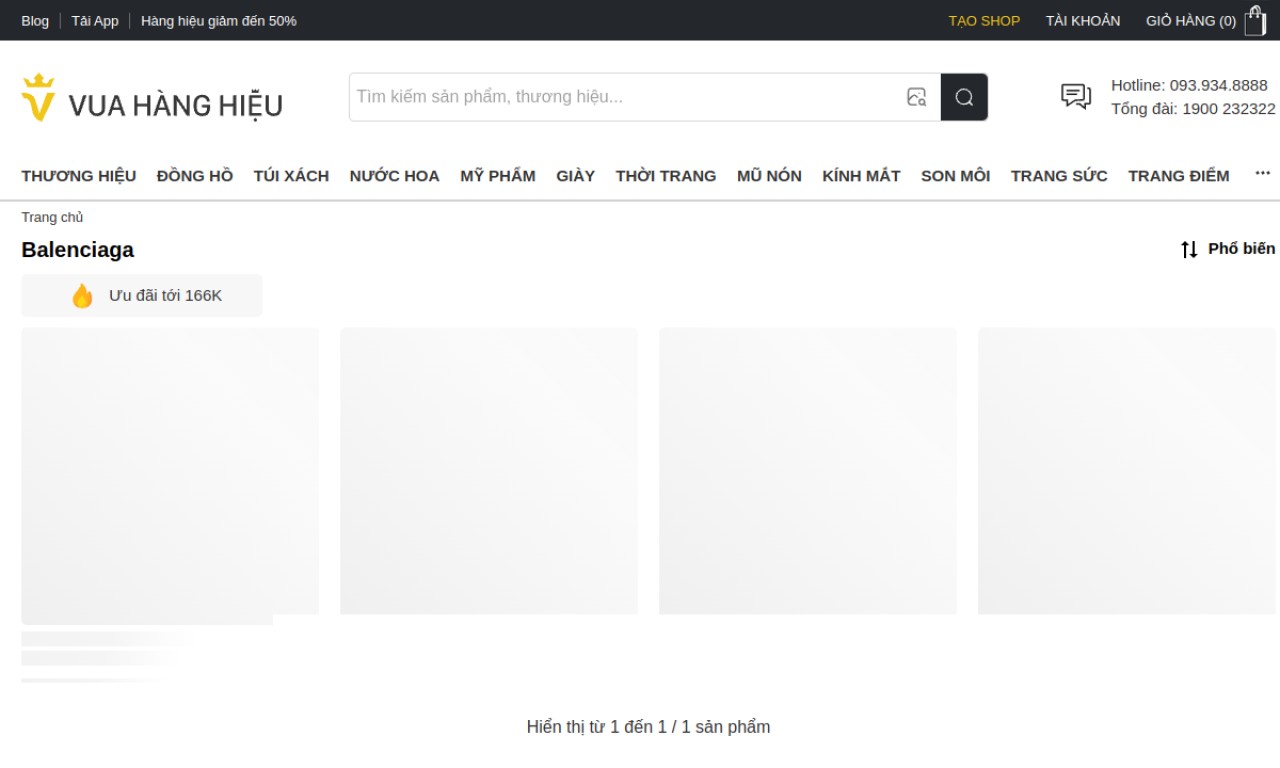
Task: Open the THƯƠNG HIỆU menu
Action: [79, 176]
